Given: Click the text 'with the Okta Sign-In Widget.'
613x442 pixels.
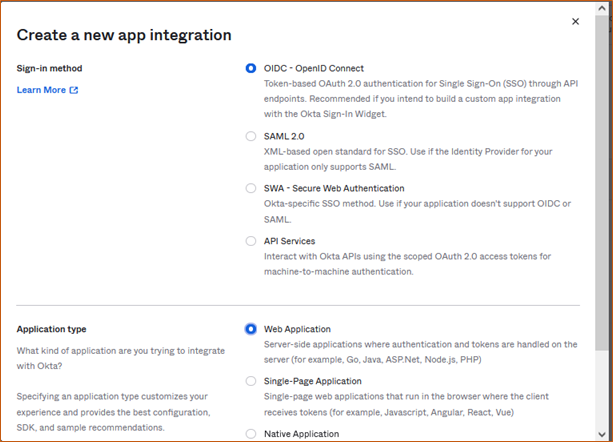Looking at the screenshot, I should coord(325,114).
